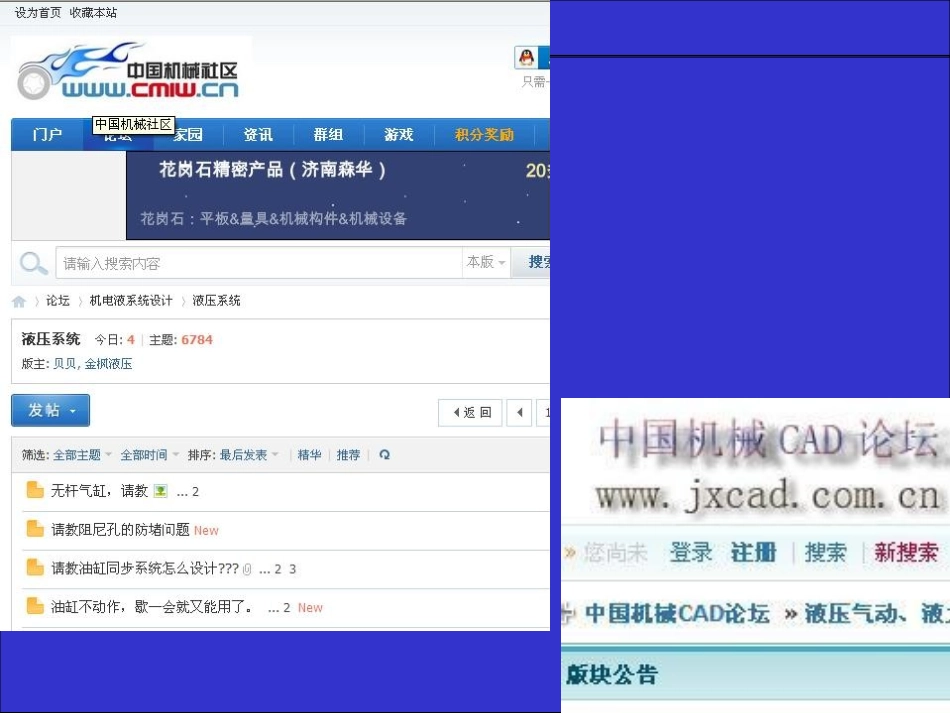Click folder icon beside 请教阻尼孔 thread
The height and width of the screenshot is (713, 950).
35,529
